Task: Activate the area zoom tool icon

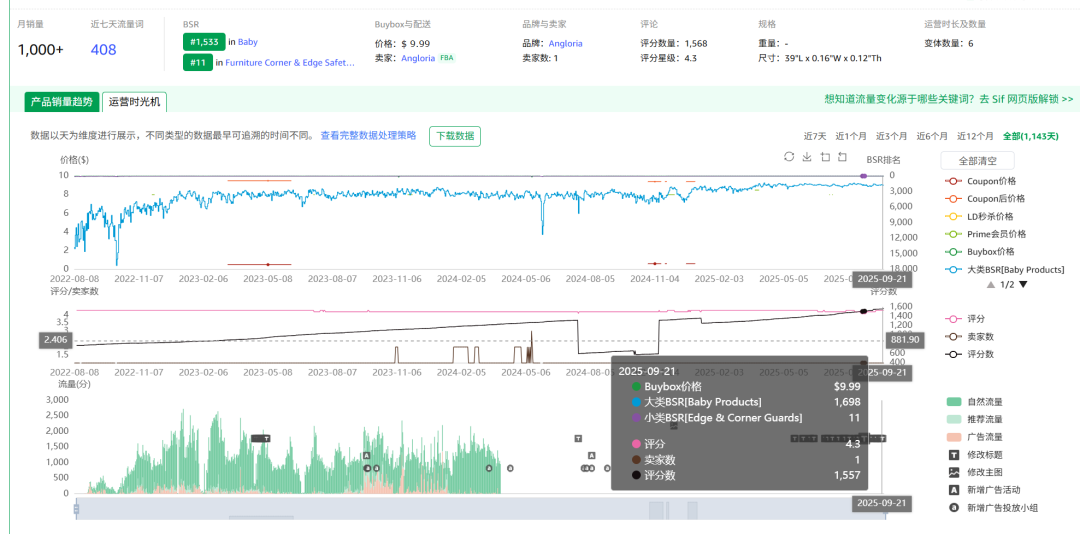Action: [x=825, y=157]
